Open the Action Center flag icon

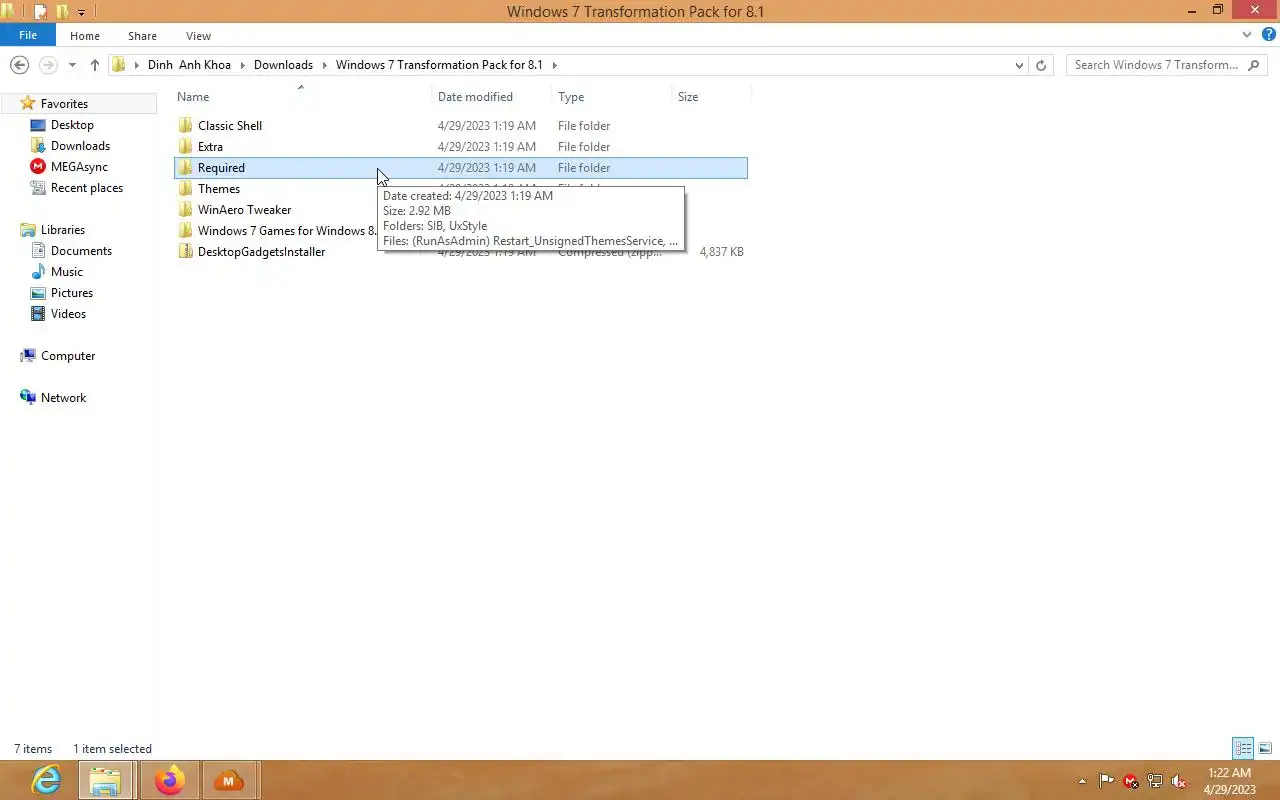click(1106, 781)
